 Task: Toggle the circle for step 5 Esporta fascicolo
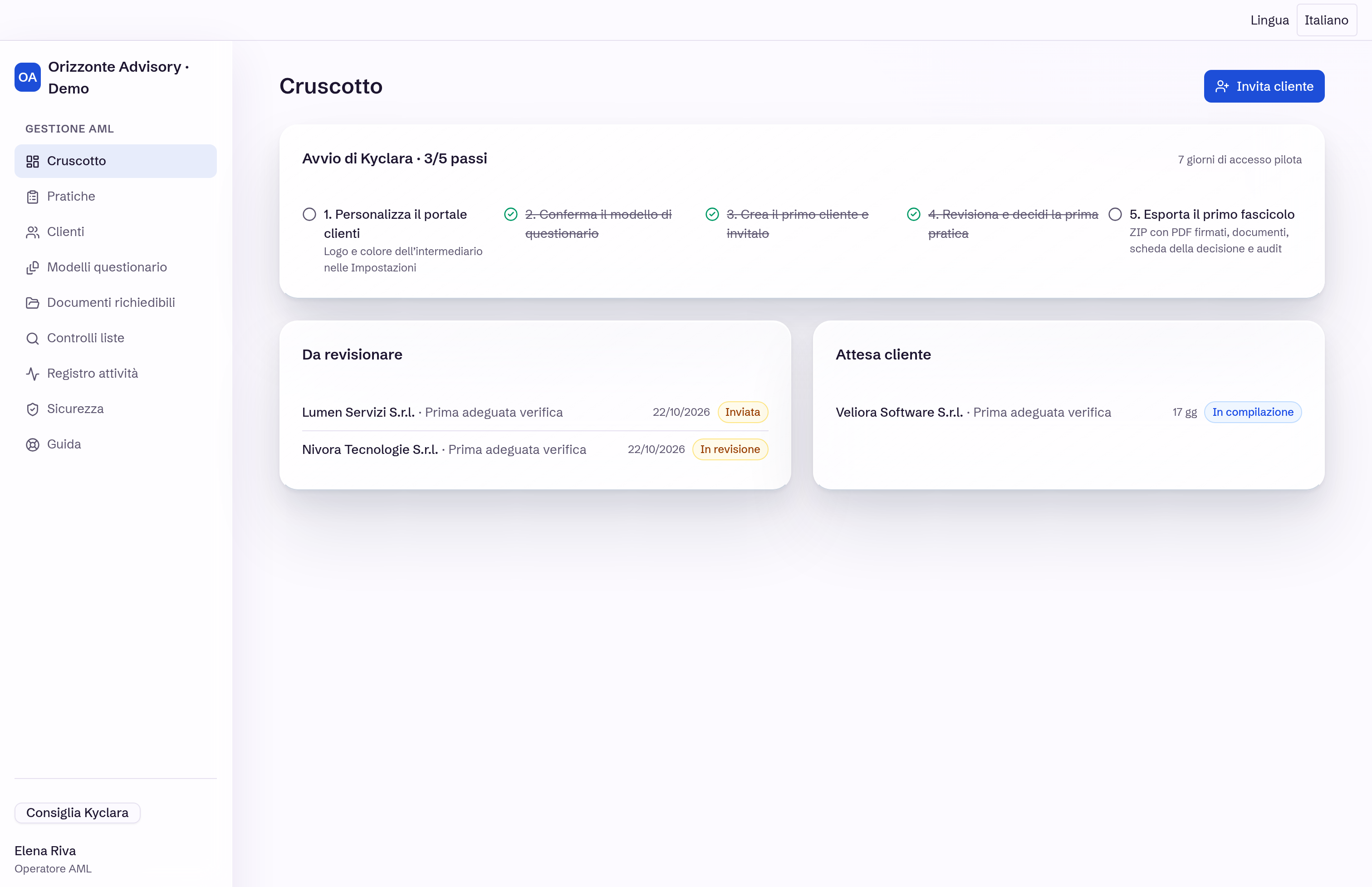click(1115, 214)
